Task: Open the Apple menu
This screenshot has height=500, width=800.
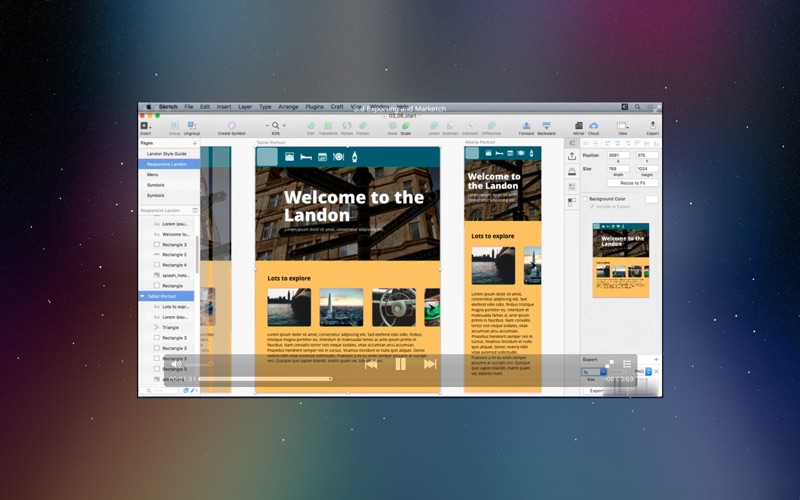Action: click(x=148, y=107)
